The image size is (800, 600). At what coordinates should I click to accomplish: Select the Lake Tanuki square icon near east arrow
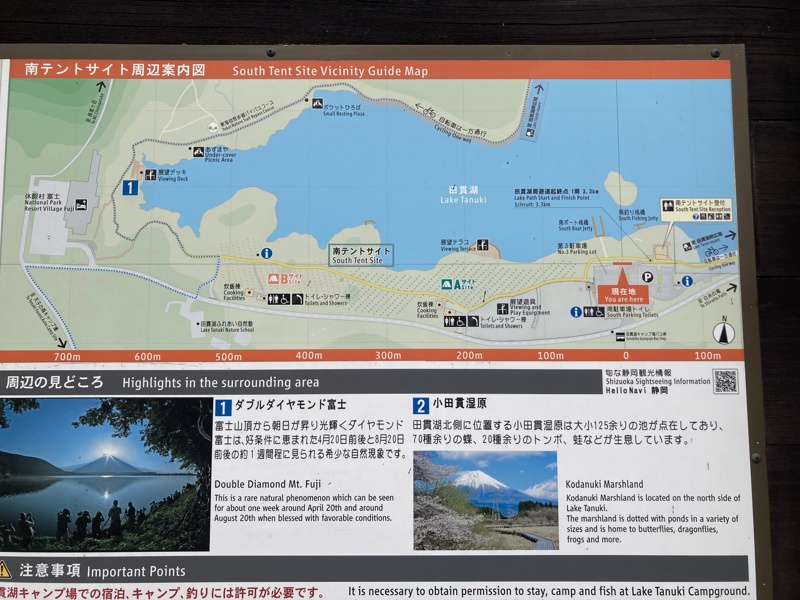pyautogui.click(x=687, y=247)
